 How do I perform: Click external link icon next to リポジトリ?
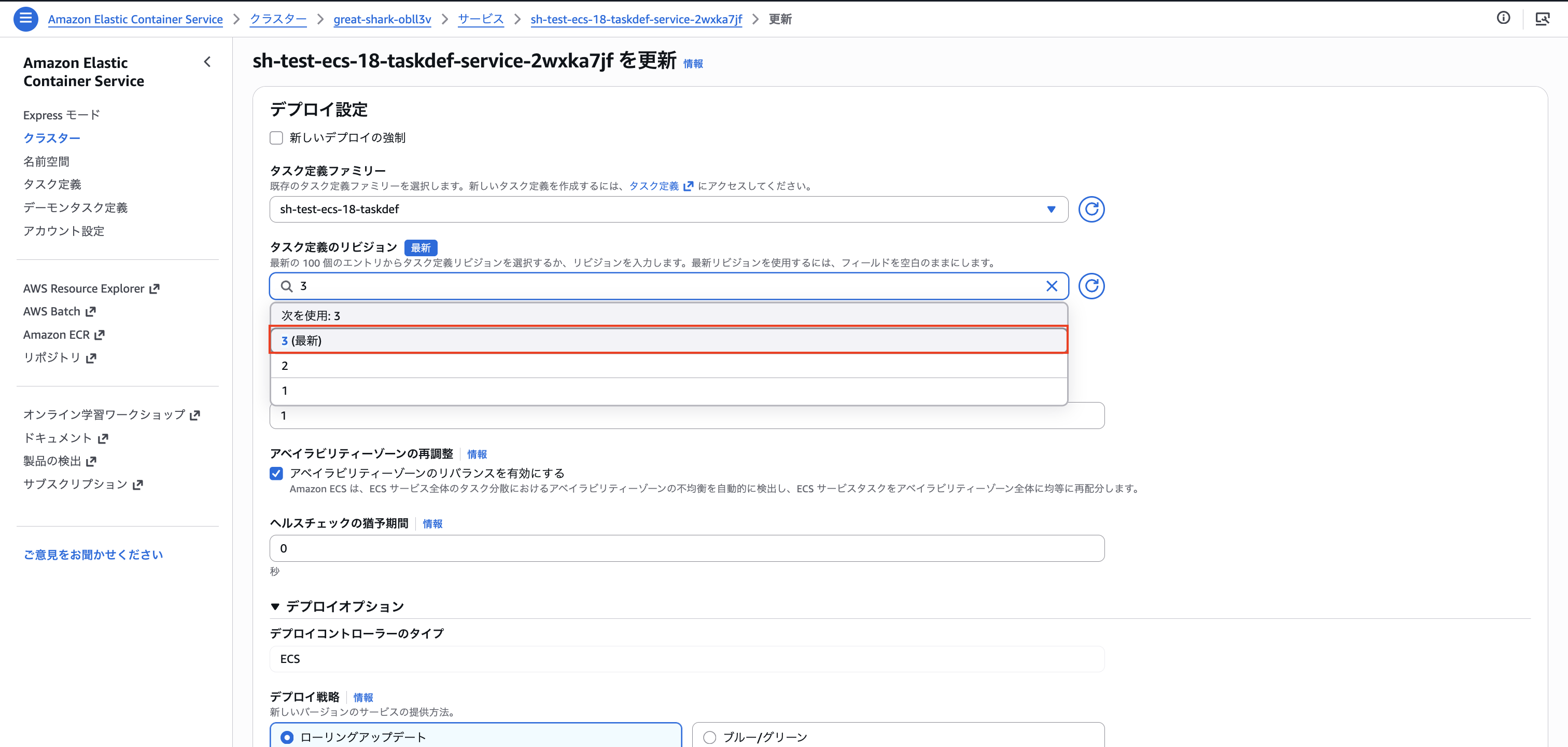coord(91,358)
